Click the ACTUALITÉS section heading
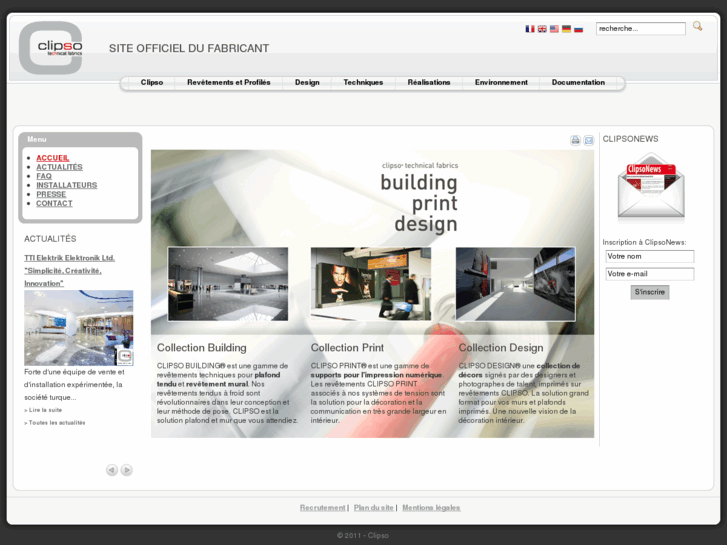This screenshot has width=727, height=545. pos(50,239)
